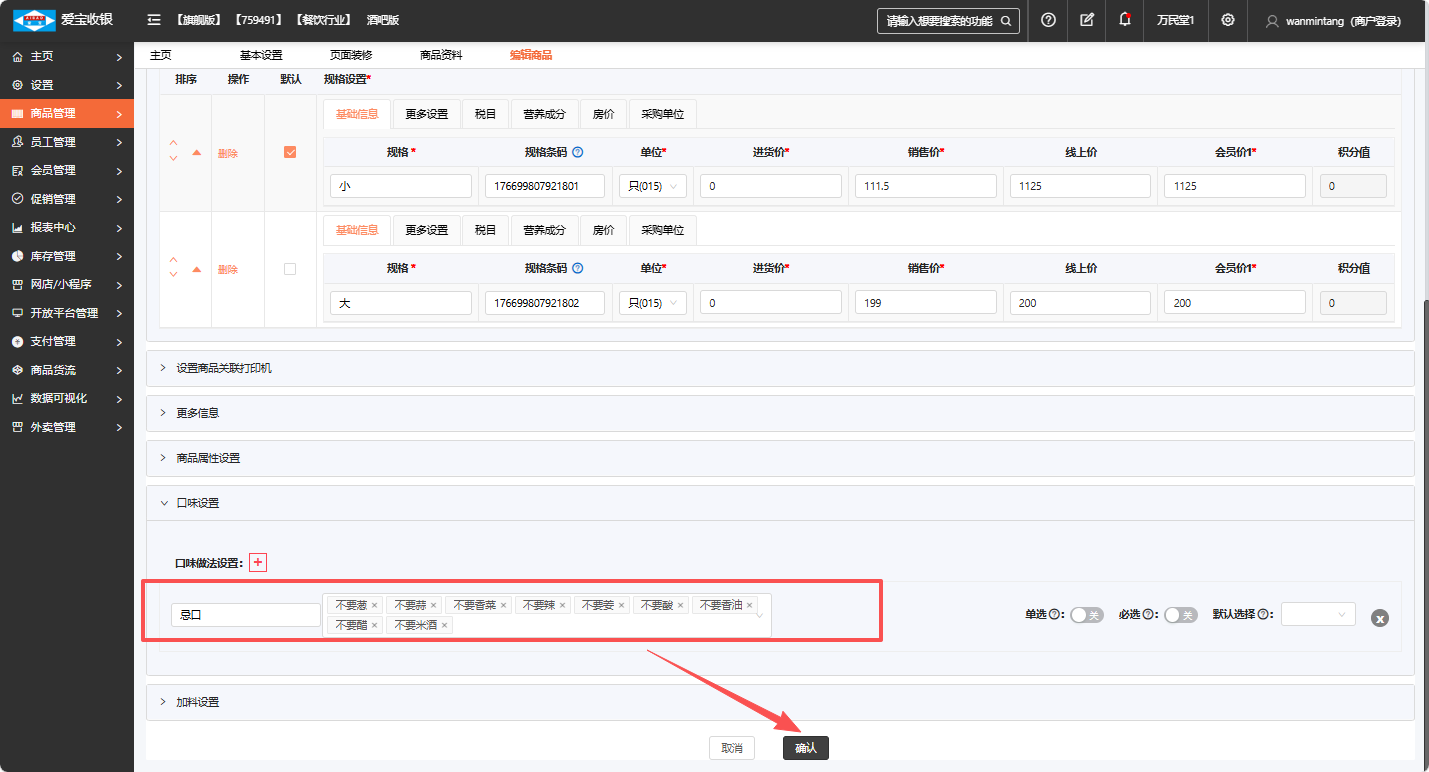Image resolution: width=1429 pixels, height=772 pixels.
Task: Open 会员管理 in the sidebar
Action: click(67, 170)
